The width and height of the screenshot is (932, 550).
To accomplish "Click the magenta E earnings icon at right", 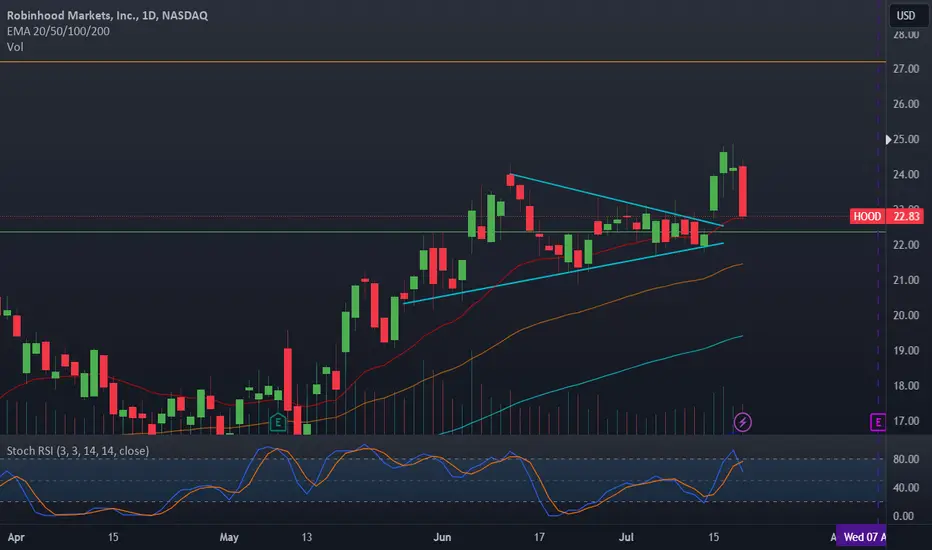I will point(878,422).
